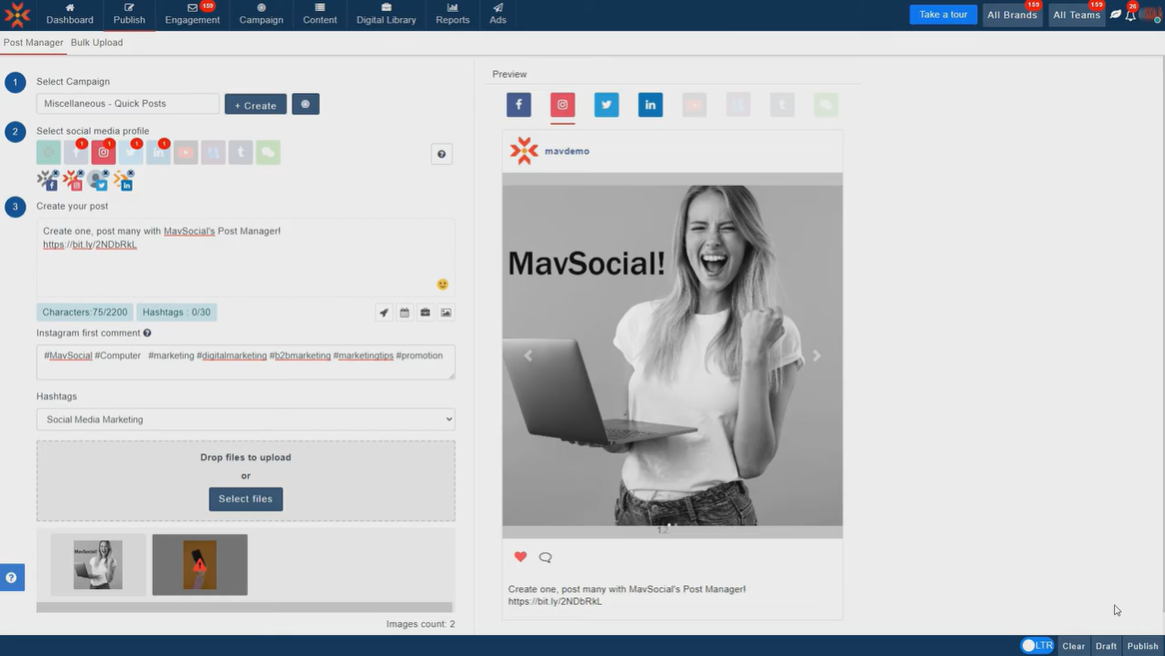Remove the selected Facebook profile avatar
Image resolution: width=1165 pixels, height=656 pixels.
pyautogui.click(x=54, y=173)
